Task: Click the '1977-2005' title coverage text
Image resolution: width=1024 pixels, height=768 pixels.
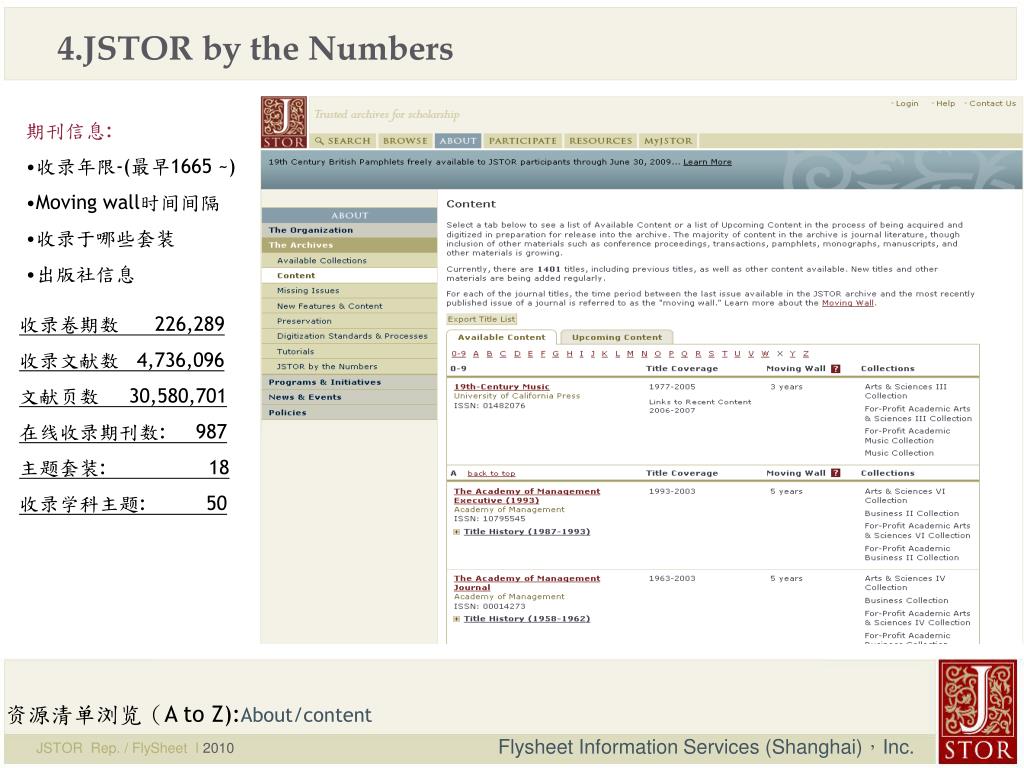Action: coord(672,387)
